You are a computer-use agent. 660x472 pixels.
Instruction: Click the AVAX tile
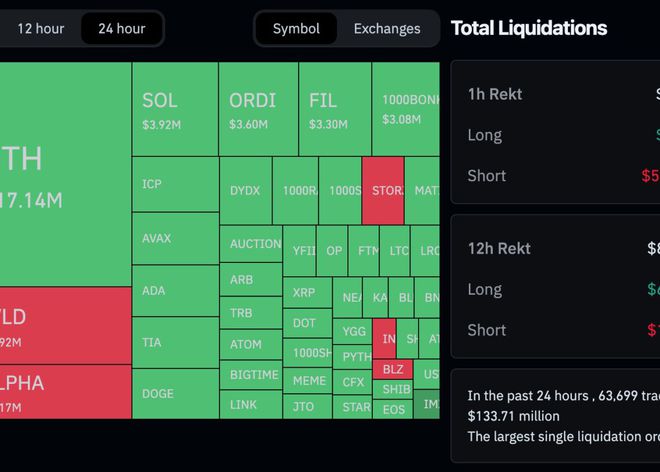[176, 239]
